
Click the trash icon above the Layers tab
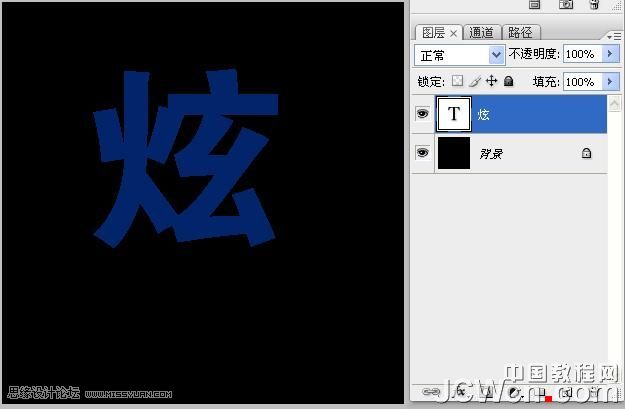click(x=594, y=4)
